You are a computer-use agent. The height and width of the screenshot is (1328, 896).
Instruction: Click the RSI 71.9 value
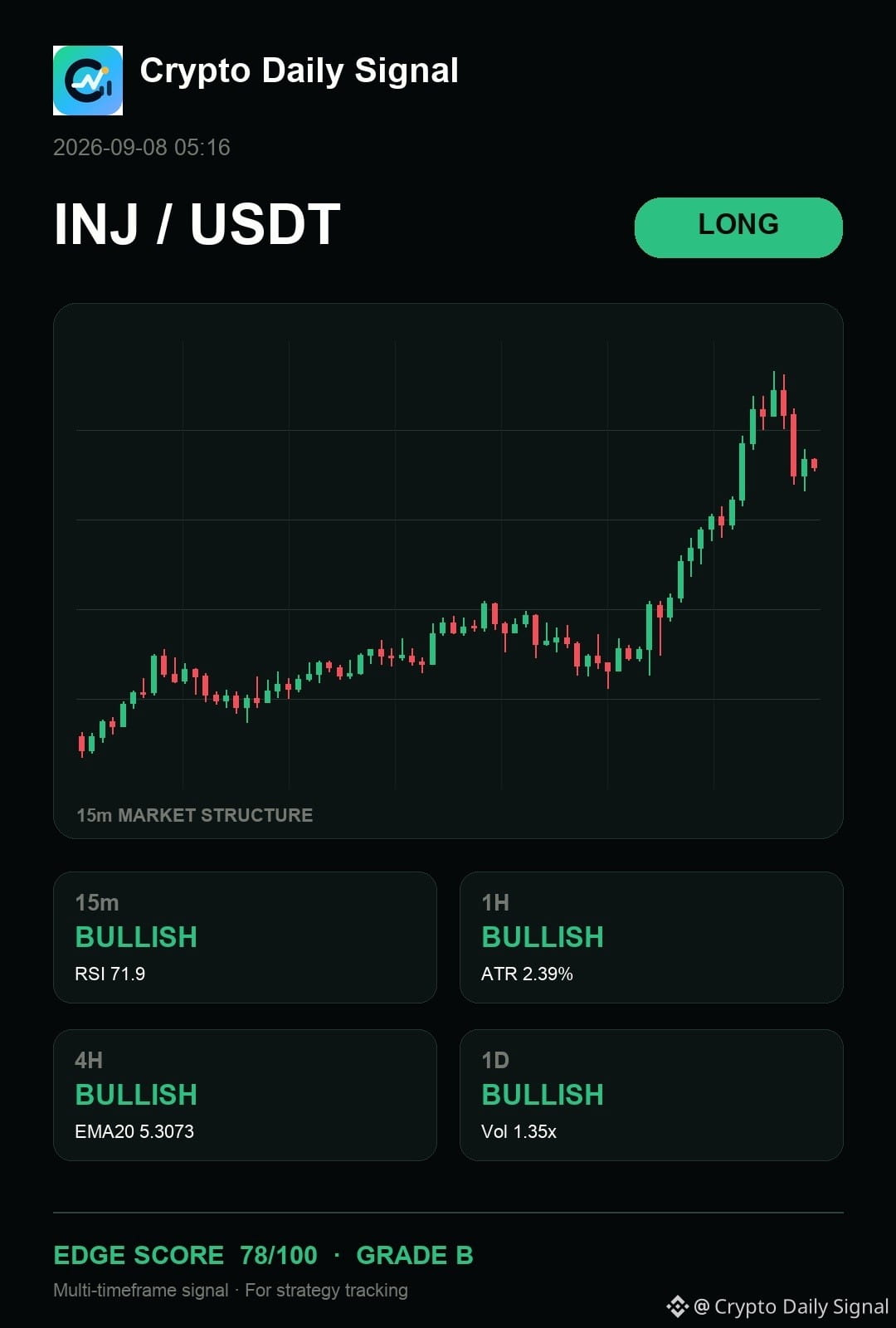click(x=110, y=974)
